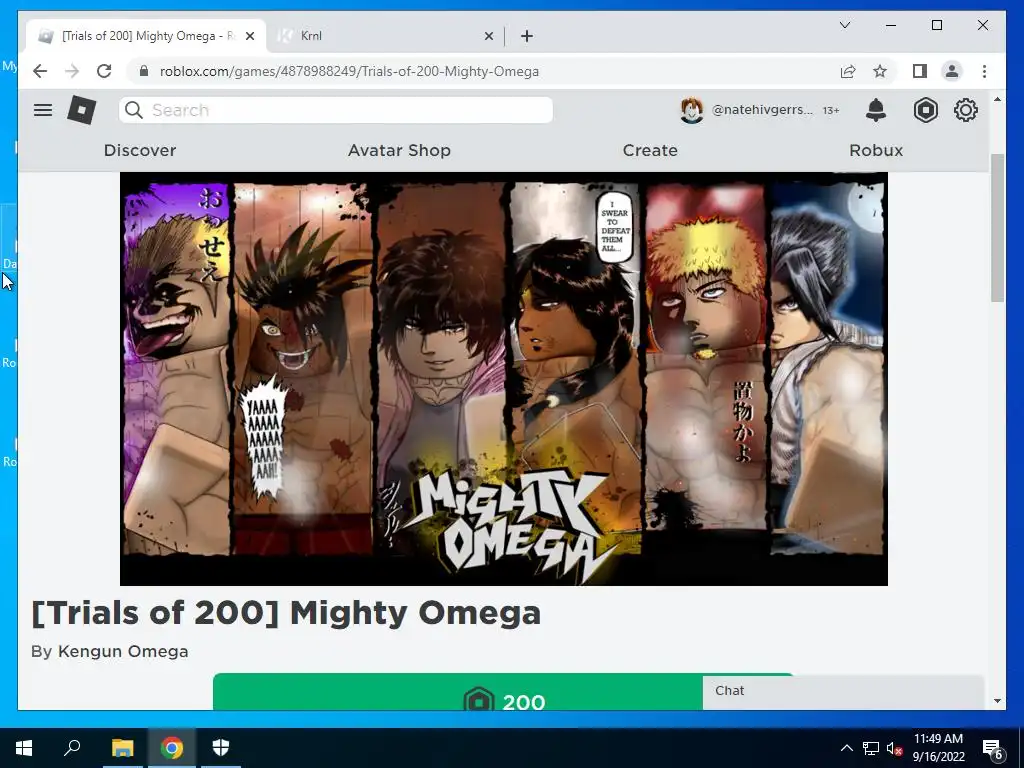Click the game title heading text
Screen dimensions: 1024x768
[x=286, y=613]
